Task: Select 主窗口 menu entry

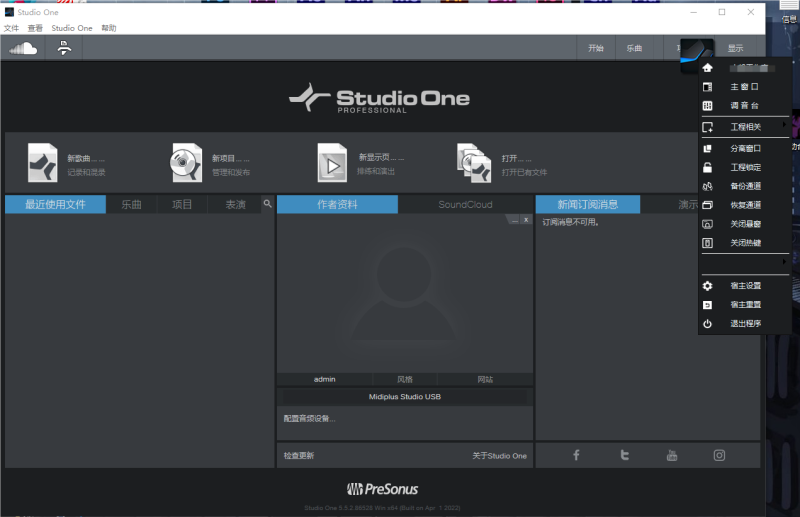Action: tap(745, 87)
